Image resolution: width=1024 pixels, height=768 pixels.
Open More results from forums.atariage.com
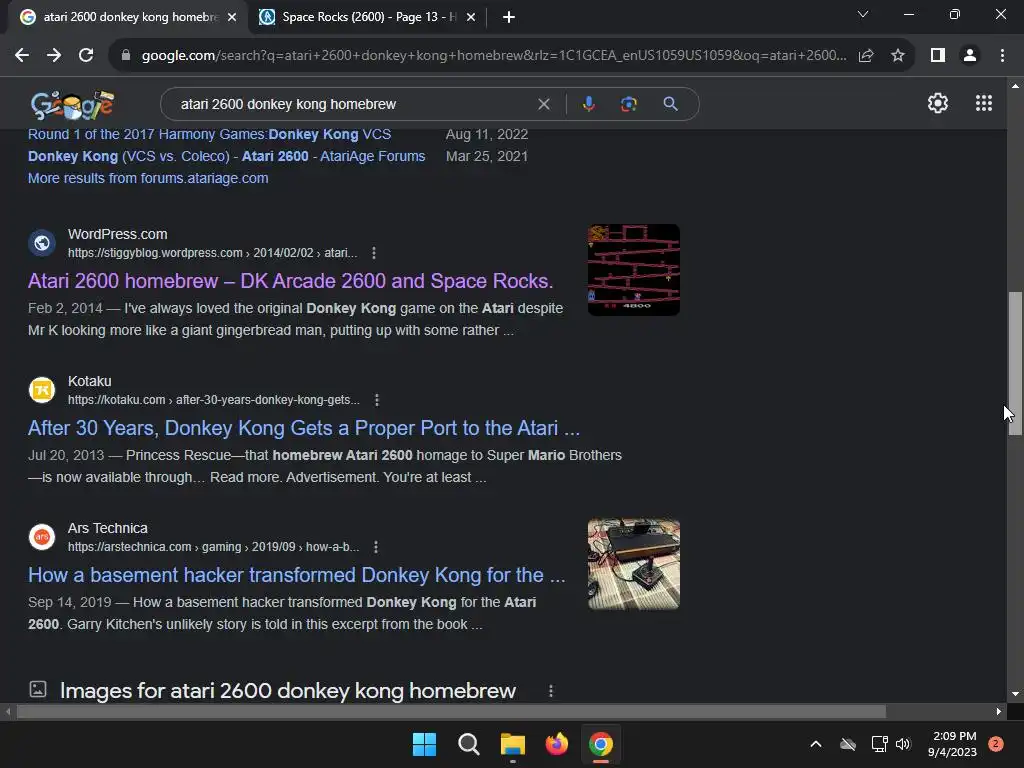pos(148,178)
